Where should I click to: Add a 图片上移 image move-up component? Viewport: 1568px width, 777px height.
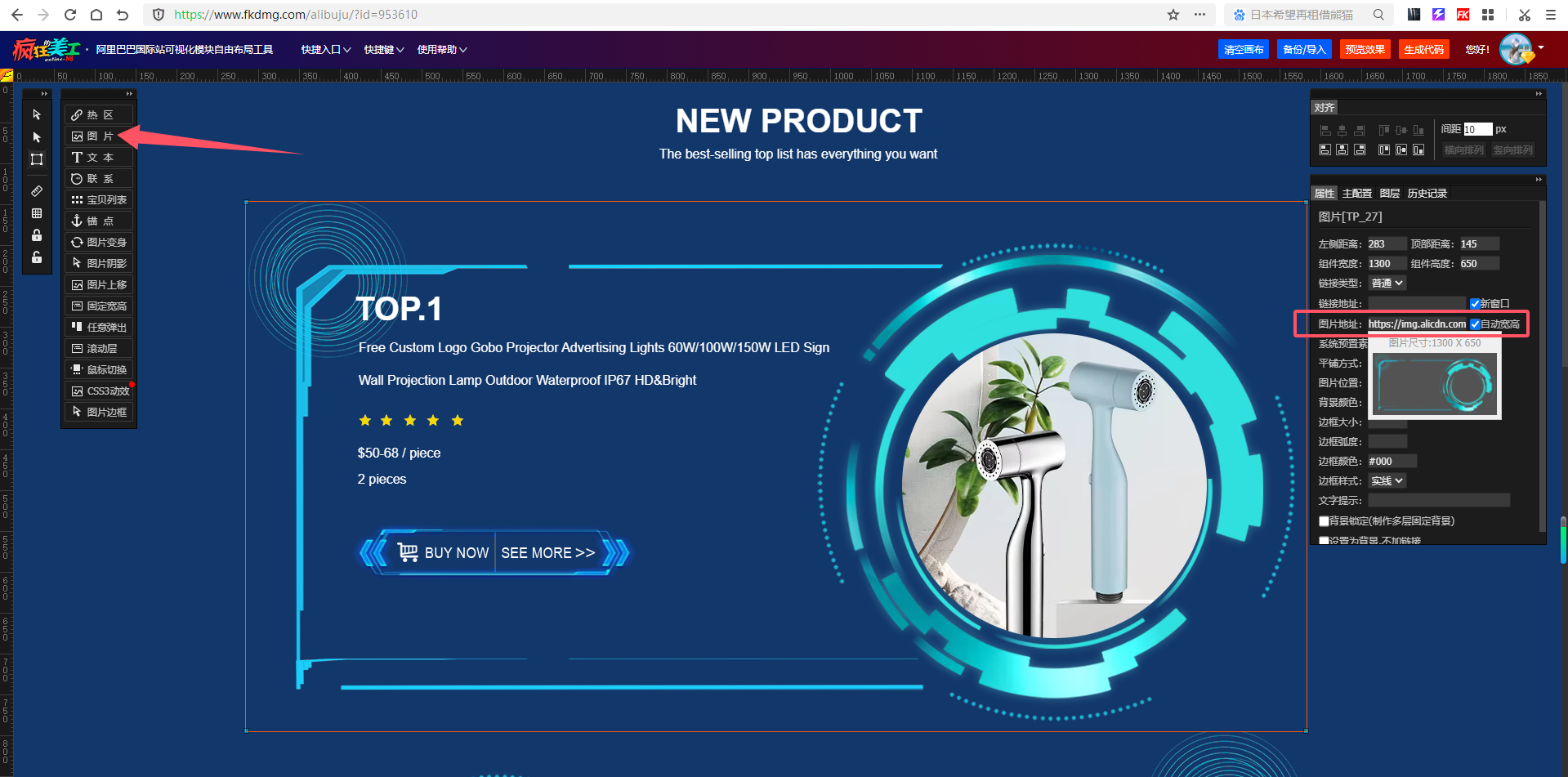coord(99,285)
